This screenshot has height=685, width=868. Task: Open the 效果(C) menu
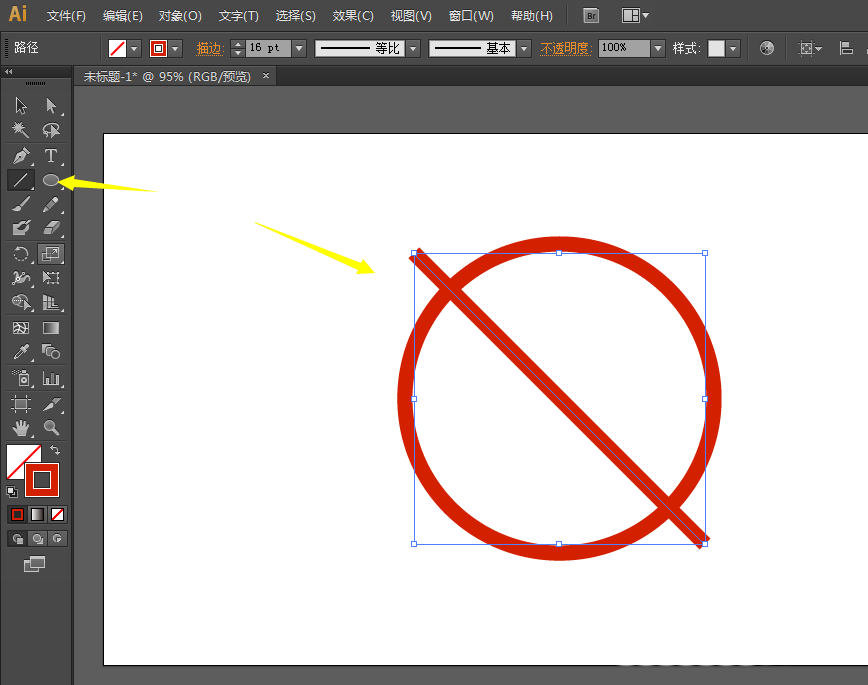(x=353, y=16)
